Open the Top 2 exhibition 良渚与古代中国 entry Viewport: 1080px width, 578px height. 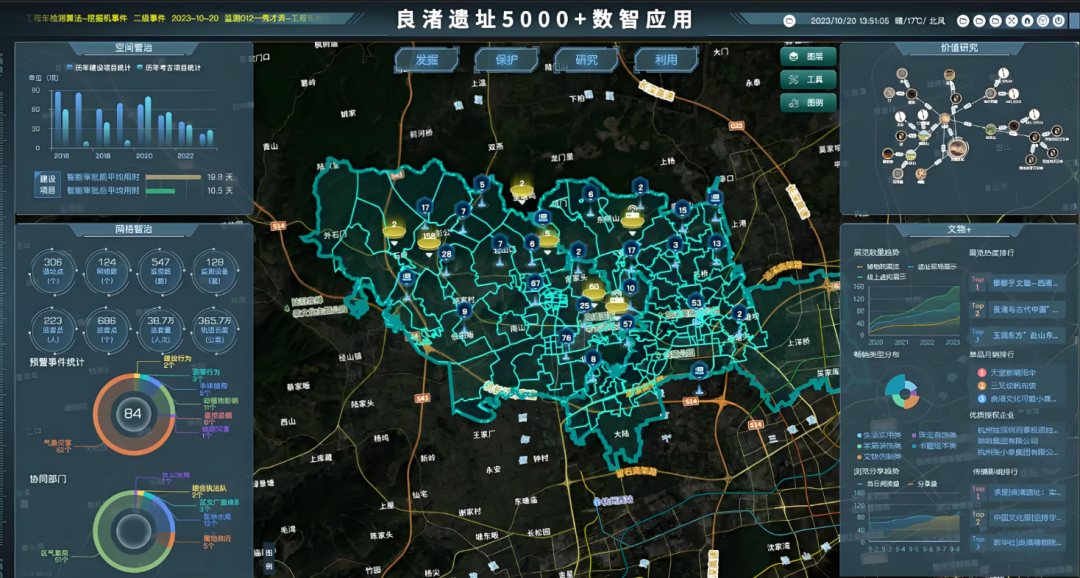(1015, 310)
